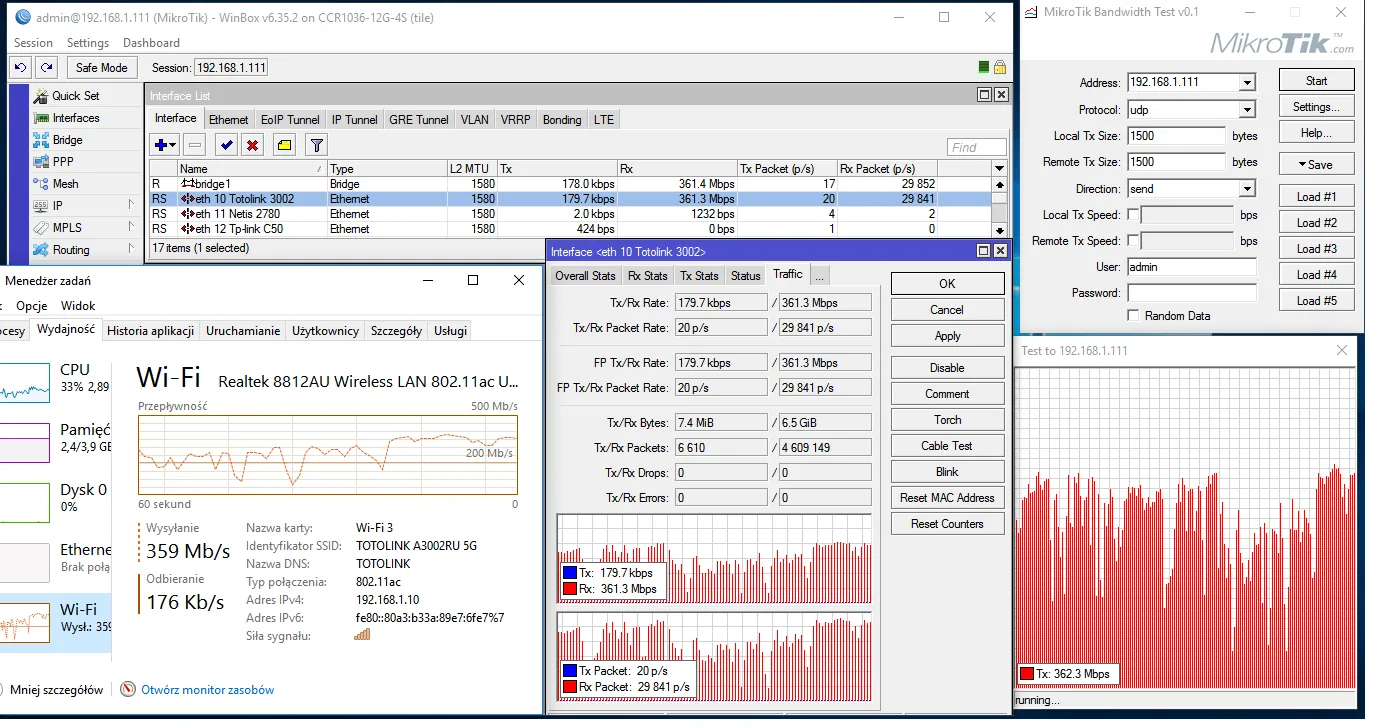Click the undo arrow in WinBox toolbar
This screenshot has height=728, width=1374.
[20, 67]
